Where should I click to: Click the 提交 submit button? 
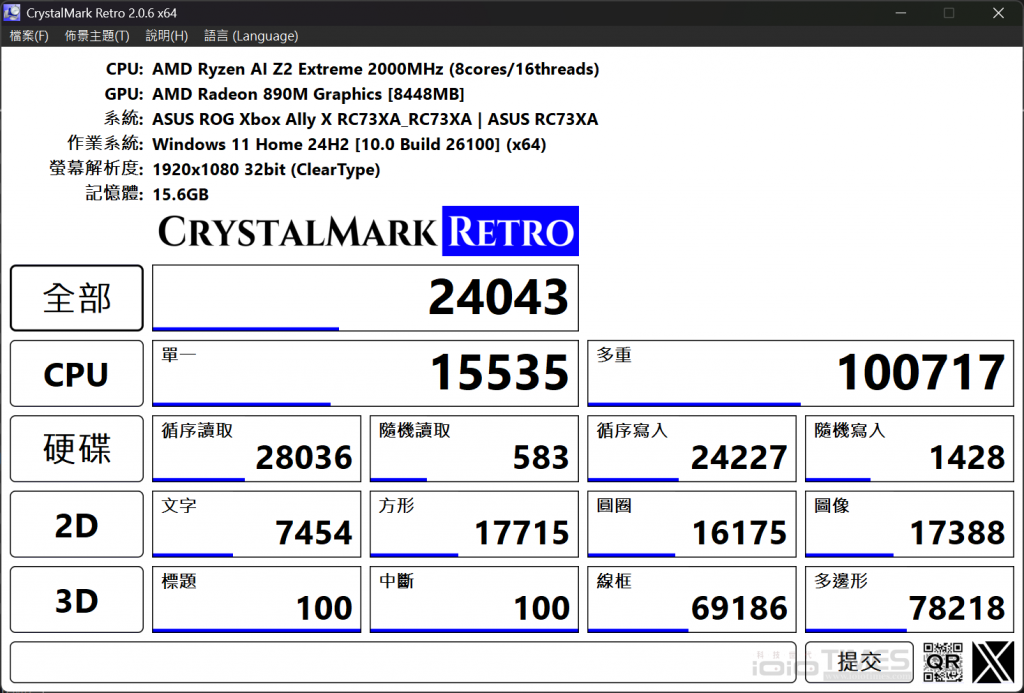tap(859, 662)
